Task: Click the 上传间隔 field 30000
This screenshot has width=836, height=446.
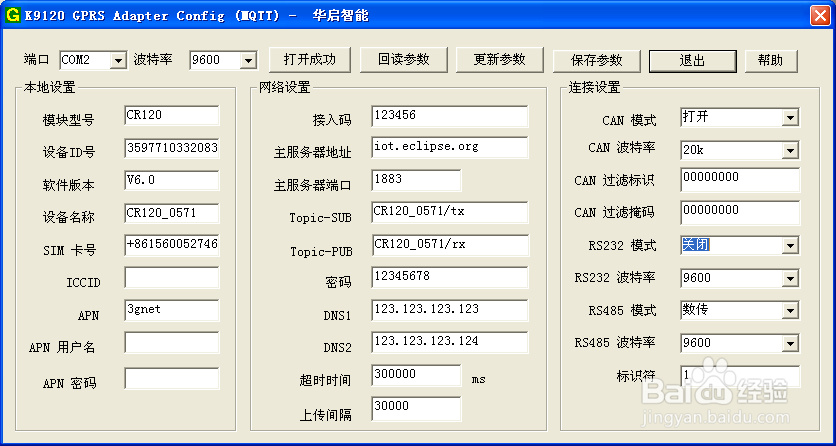Action: tap(416, 409)
